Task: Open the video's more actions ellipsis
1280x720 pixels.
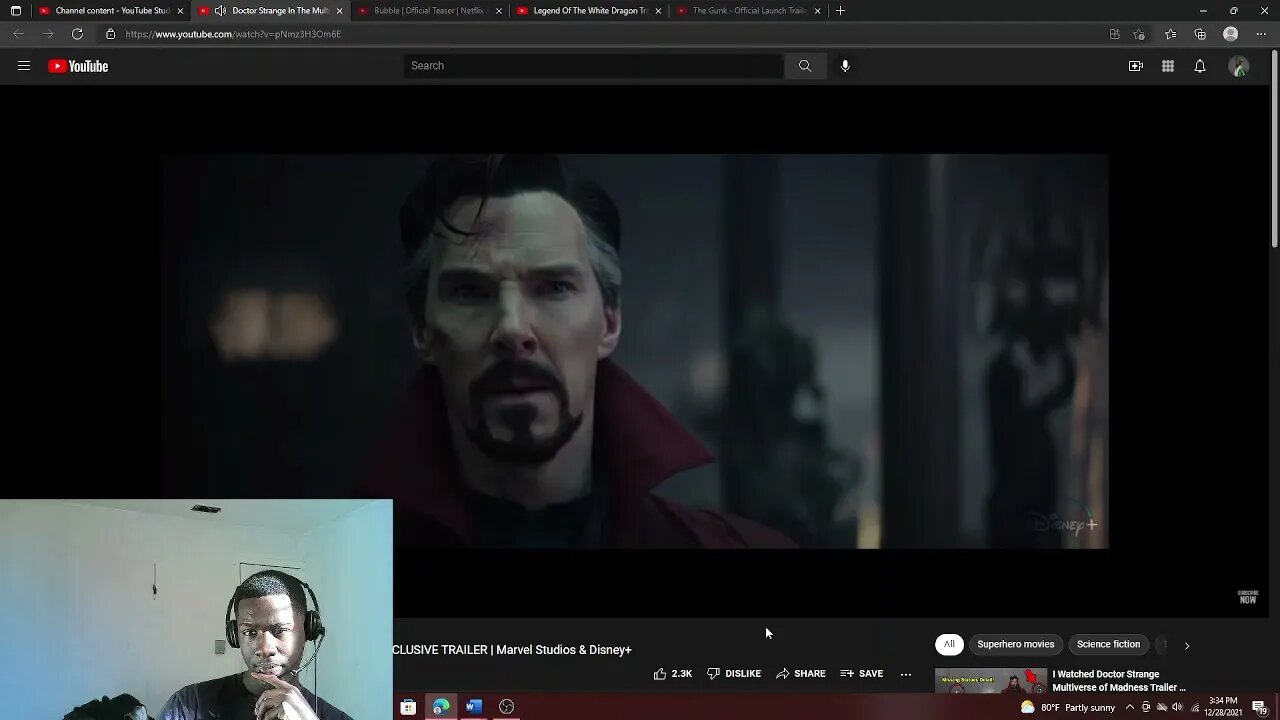Action: [906, 674]
